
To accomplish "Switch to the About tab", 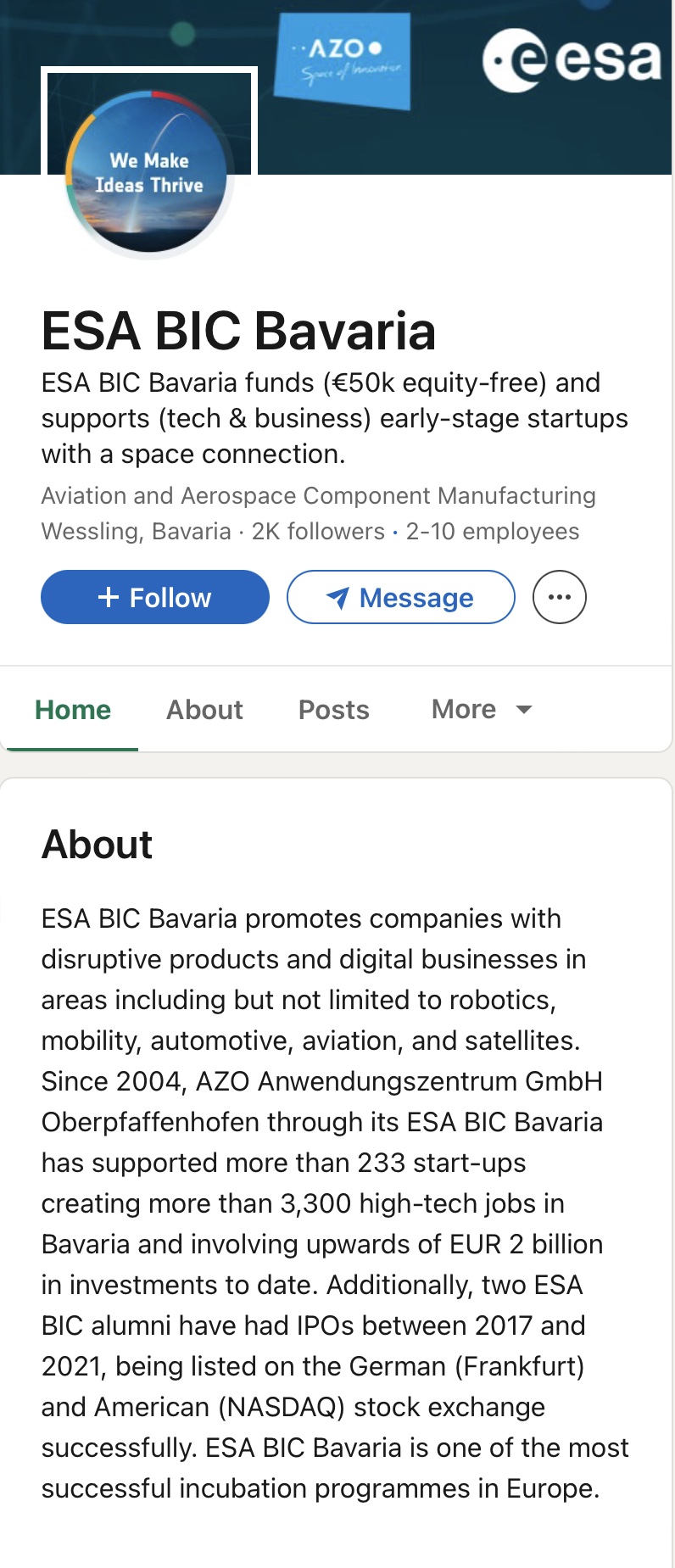I will [204, 710].
